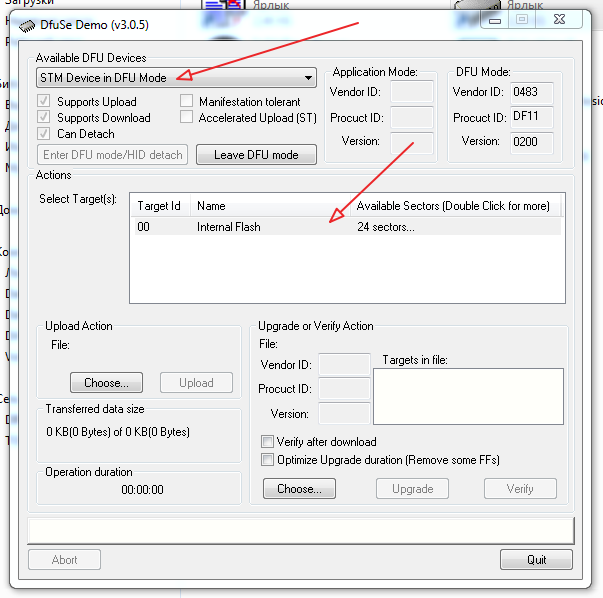
Task: Click file Procuct ID field in Upgrade group
Action: point(344,388)
